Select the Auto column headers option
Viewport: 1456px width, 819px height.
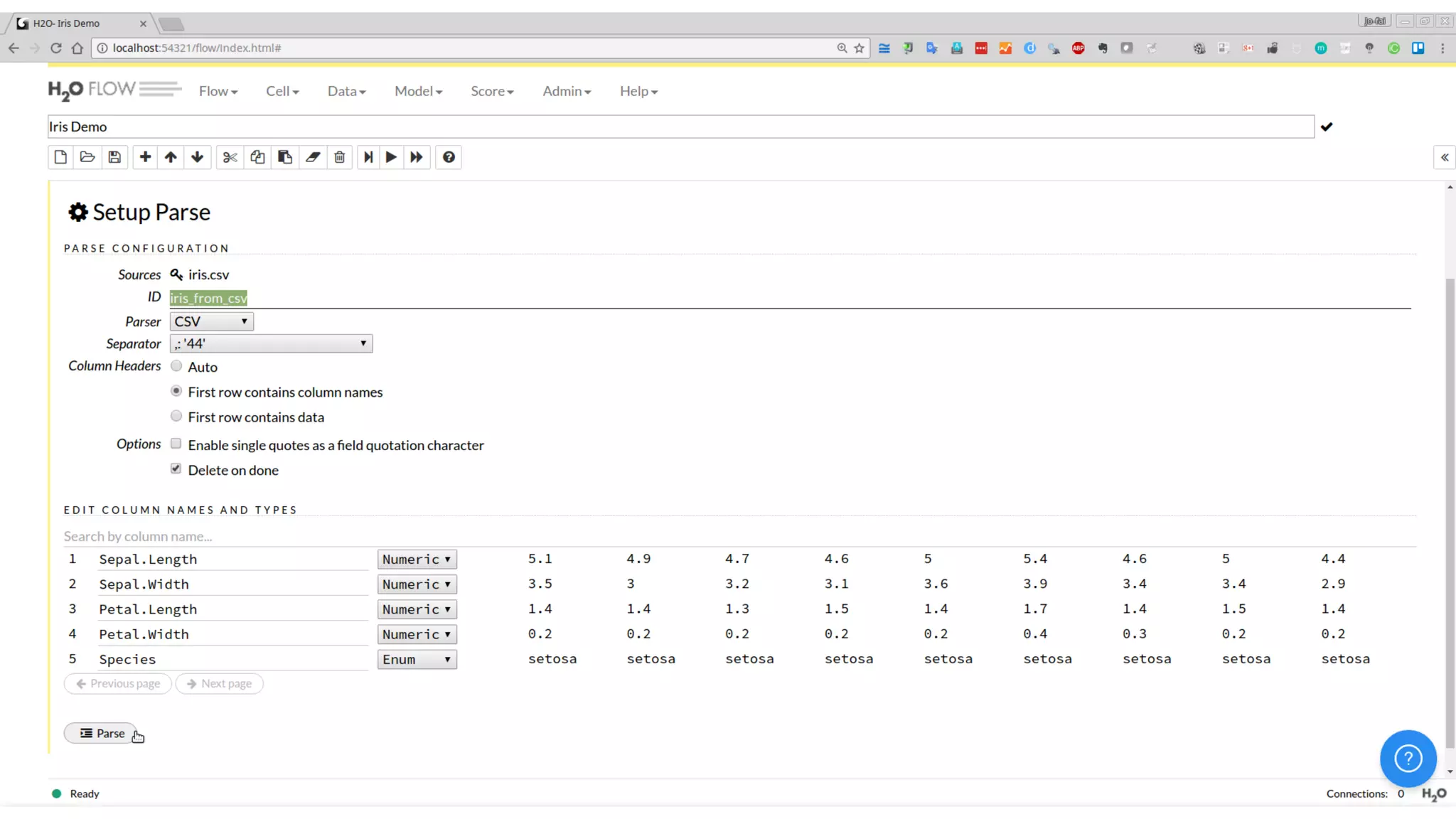tap(176, 366)
